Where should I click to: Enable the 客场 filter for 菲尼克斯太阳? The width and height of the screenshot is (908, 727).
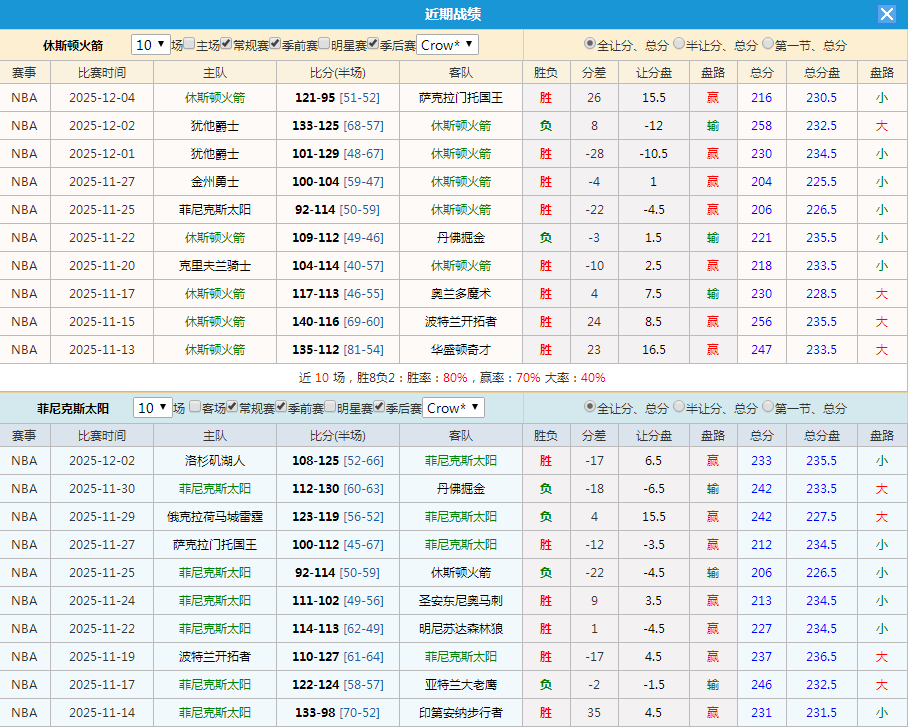coord(196,408)
